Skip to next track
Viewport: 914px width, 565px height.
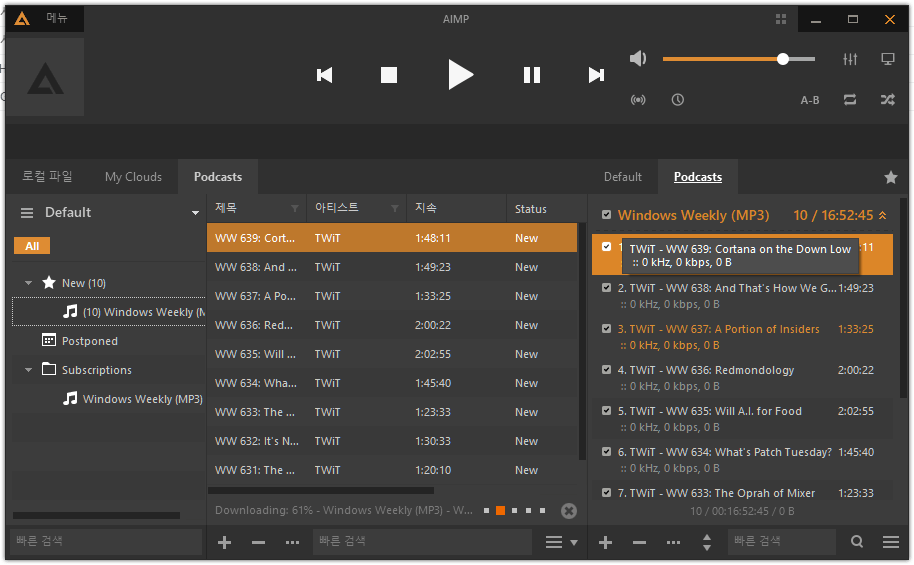(x=596, y=75)
